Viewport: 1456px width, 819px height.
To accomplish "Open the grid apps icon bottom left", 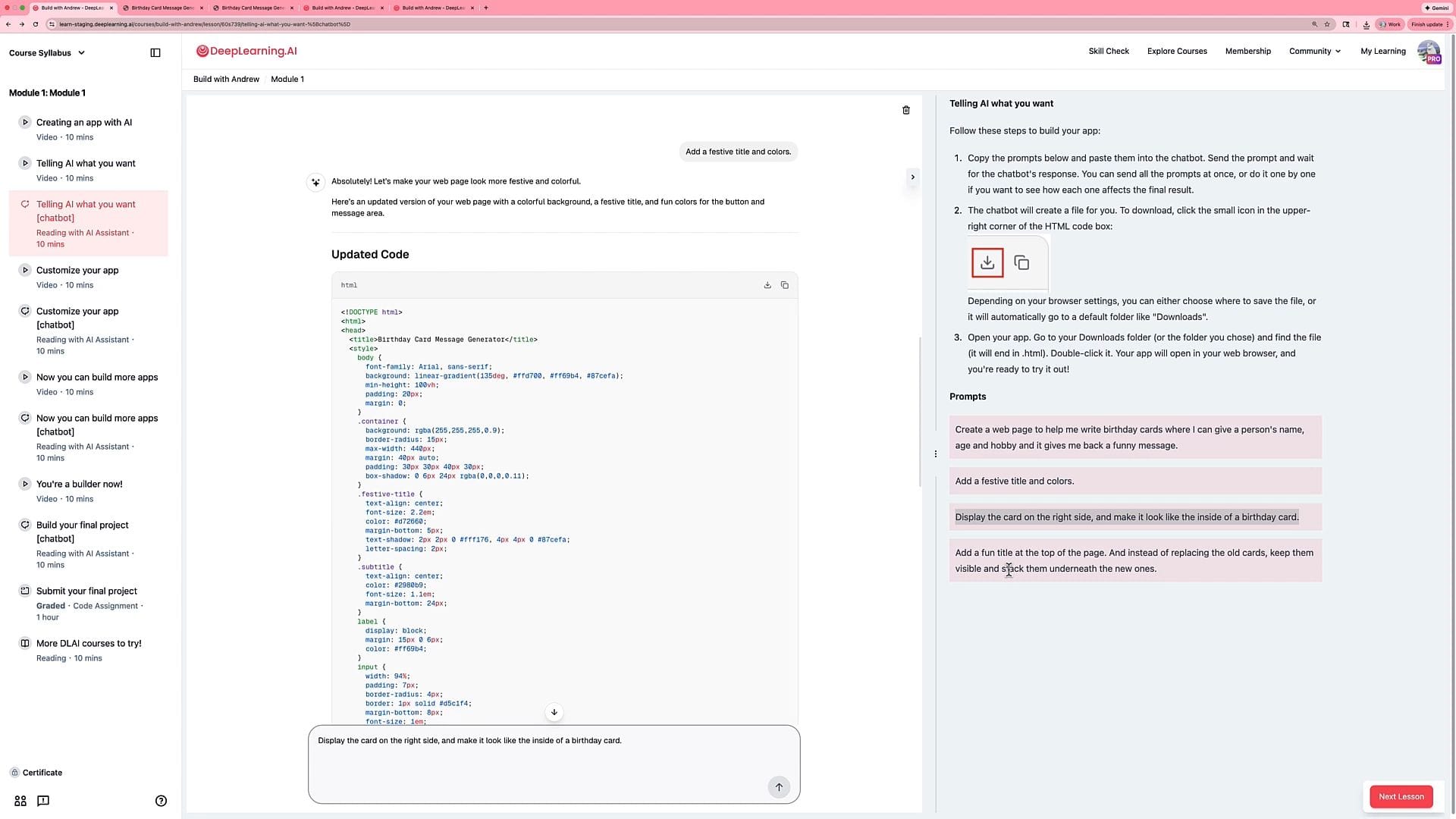I will (20, 801).
